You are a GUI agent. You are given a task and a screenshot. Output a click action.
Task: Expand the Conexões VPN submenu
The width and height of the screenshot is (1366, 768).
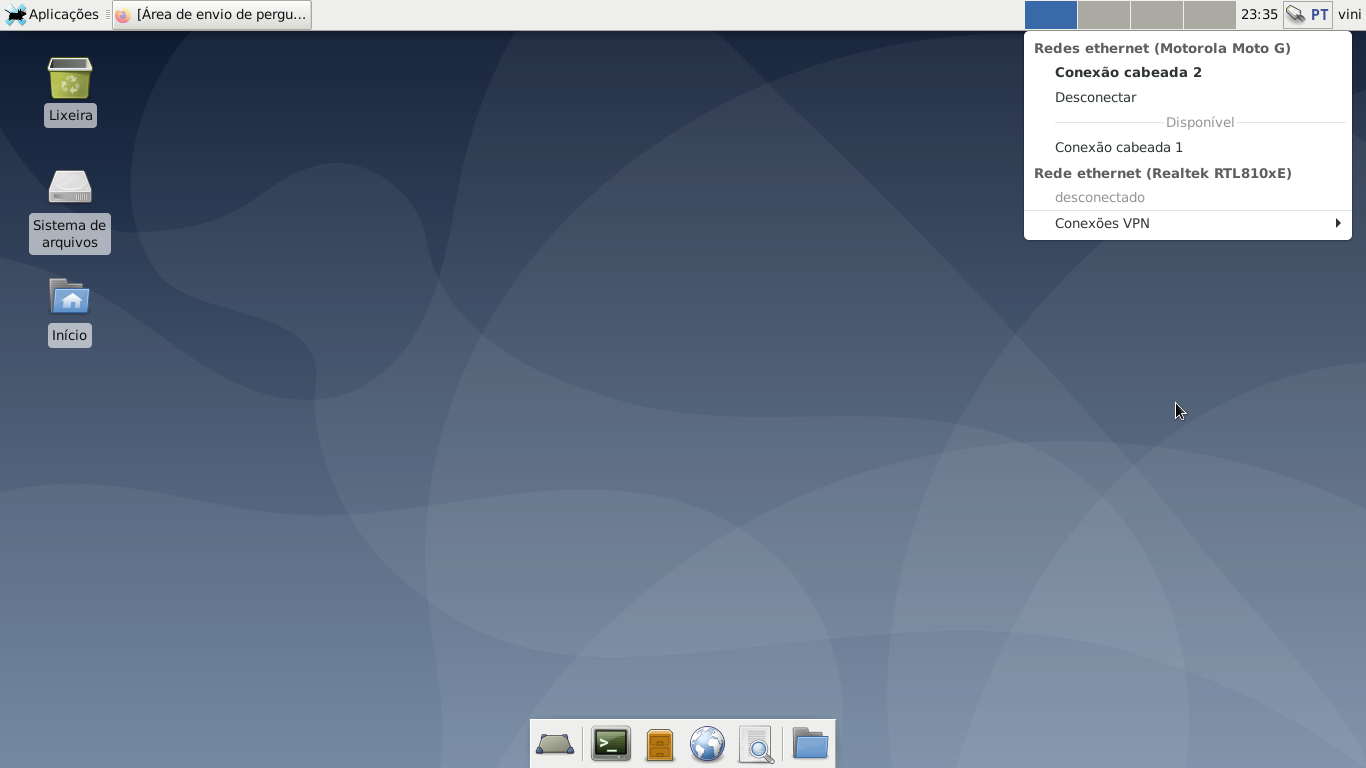click(1188, 223)
